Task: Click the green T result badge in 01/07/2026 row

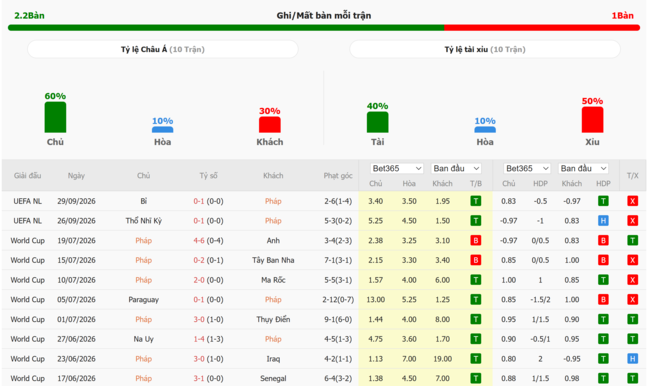Action: coord(476,319)
